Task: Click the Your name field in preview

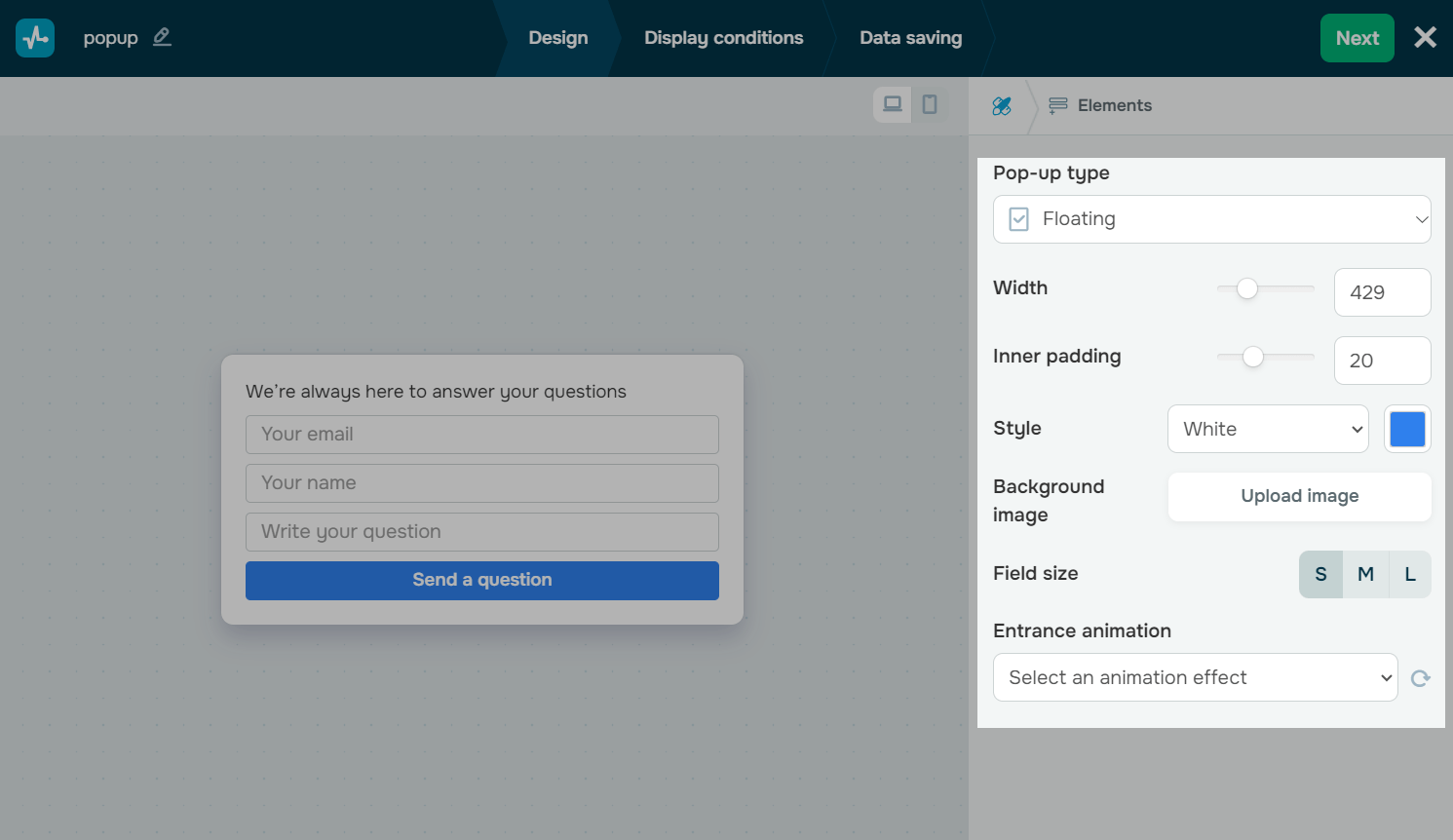Action: pos(482,483)
